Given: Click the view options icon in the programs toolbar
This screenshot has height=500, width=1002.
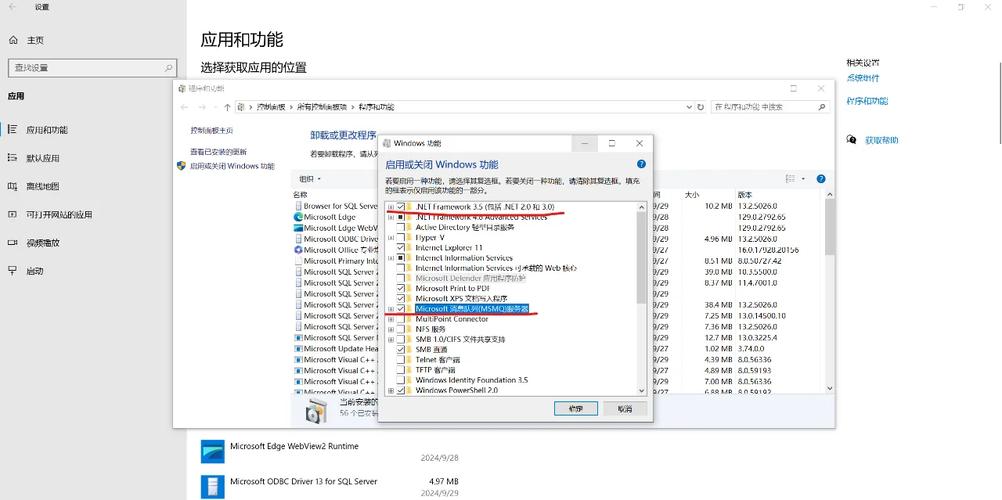Looking at the screenshot, I should click(790, 179).
